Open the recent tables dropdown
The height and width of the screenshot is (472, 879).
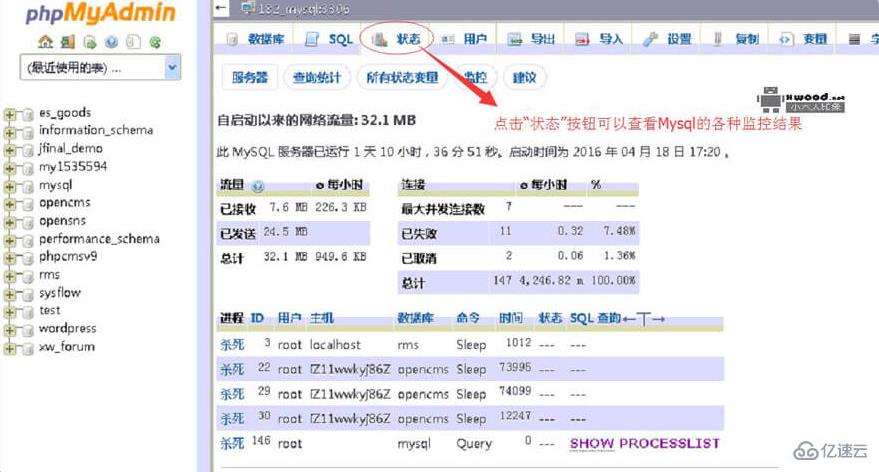click(100, 68)
